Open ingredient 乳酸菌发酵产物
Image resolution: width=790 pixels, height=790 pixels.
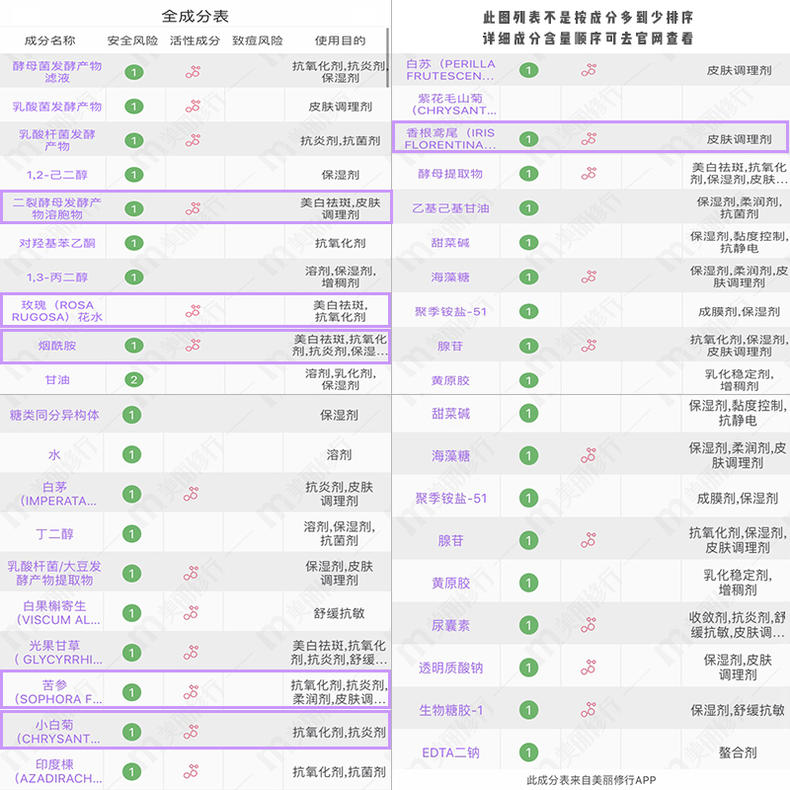57,106
